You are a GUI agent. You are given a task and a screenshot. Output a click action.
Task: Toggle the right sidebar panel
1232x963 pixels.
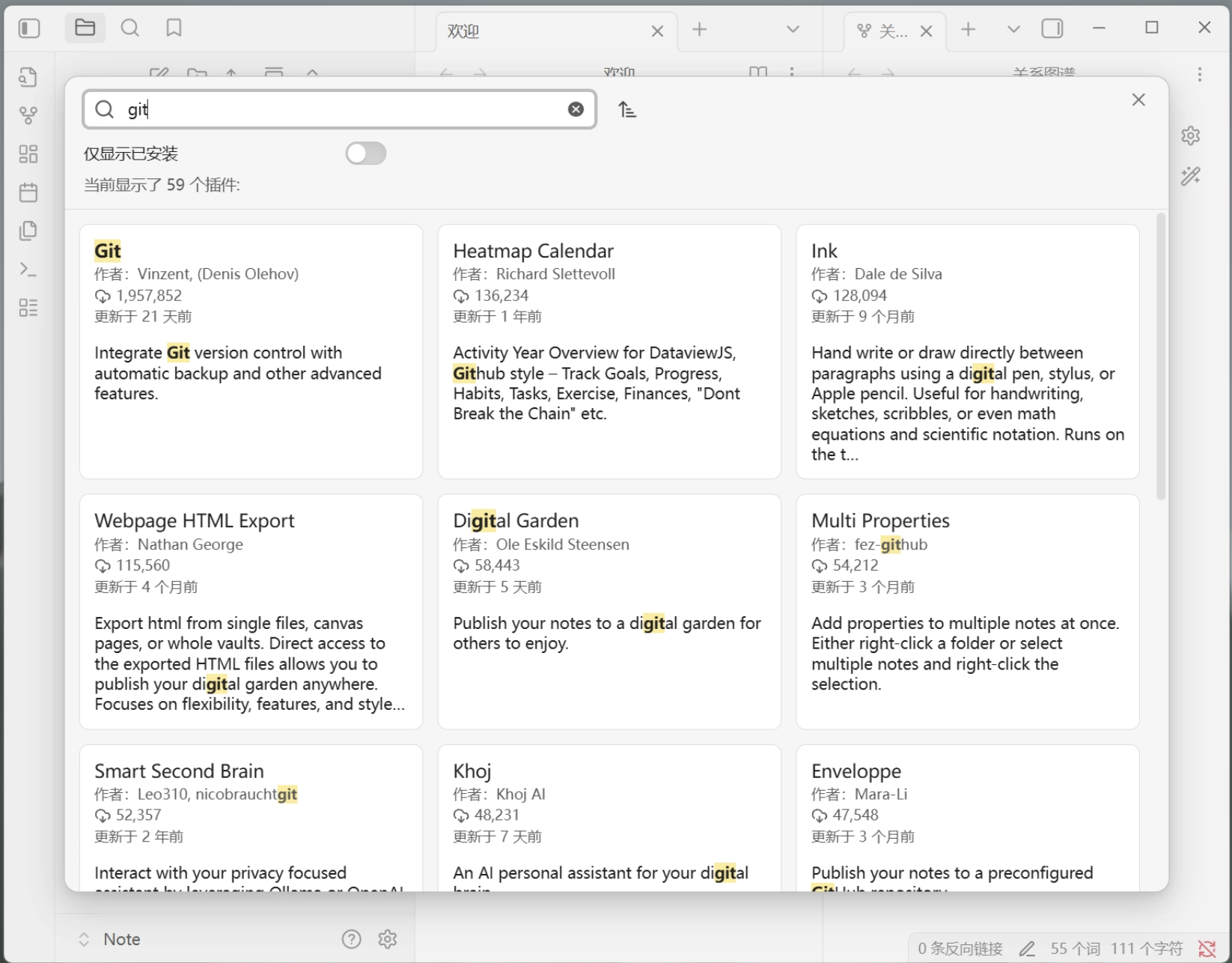point(1052,28)
